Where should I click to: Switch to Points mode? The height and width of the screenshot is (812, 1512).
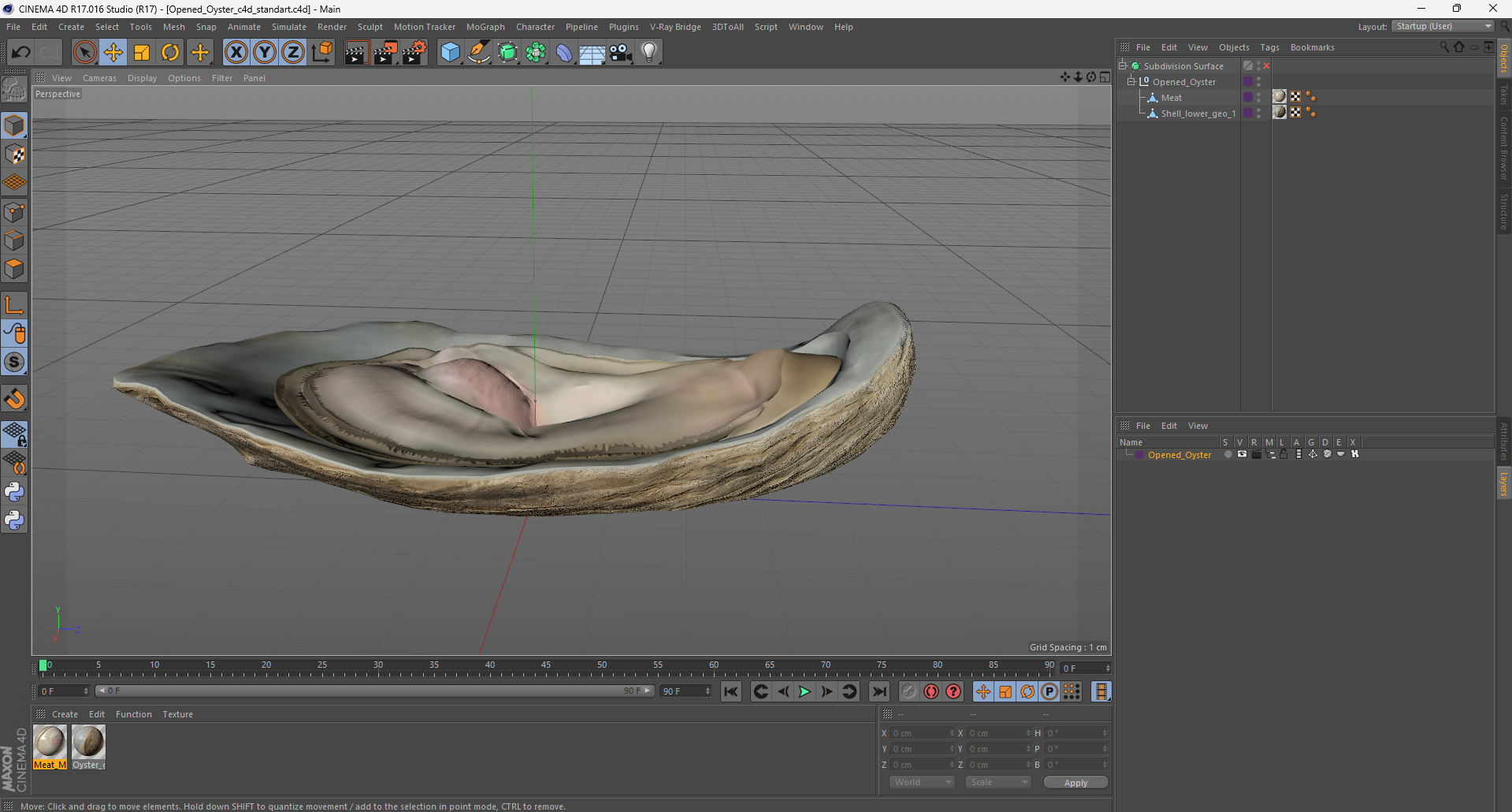(14, 212)
